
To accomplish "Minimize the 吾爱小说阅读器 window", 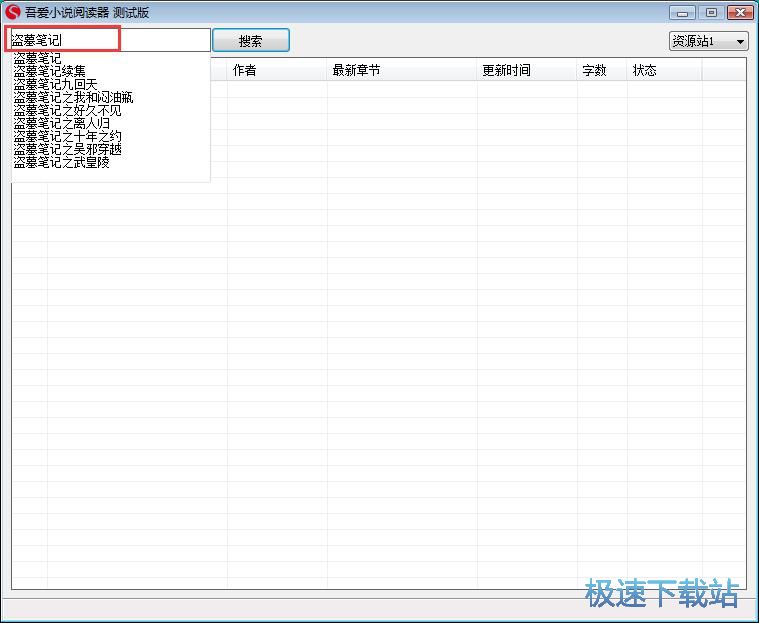I will [x=683, y=13].
